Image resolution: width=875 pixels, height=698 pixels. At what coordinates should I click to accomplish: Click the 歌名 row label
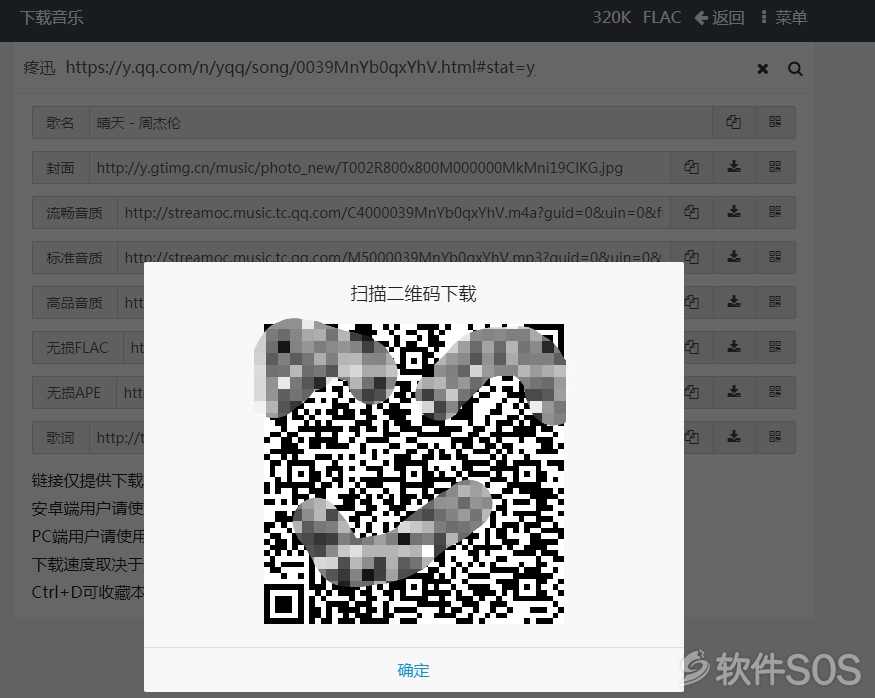61,122
